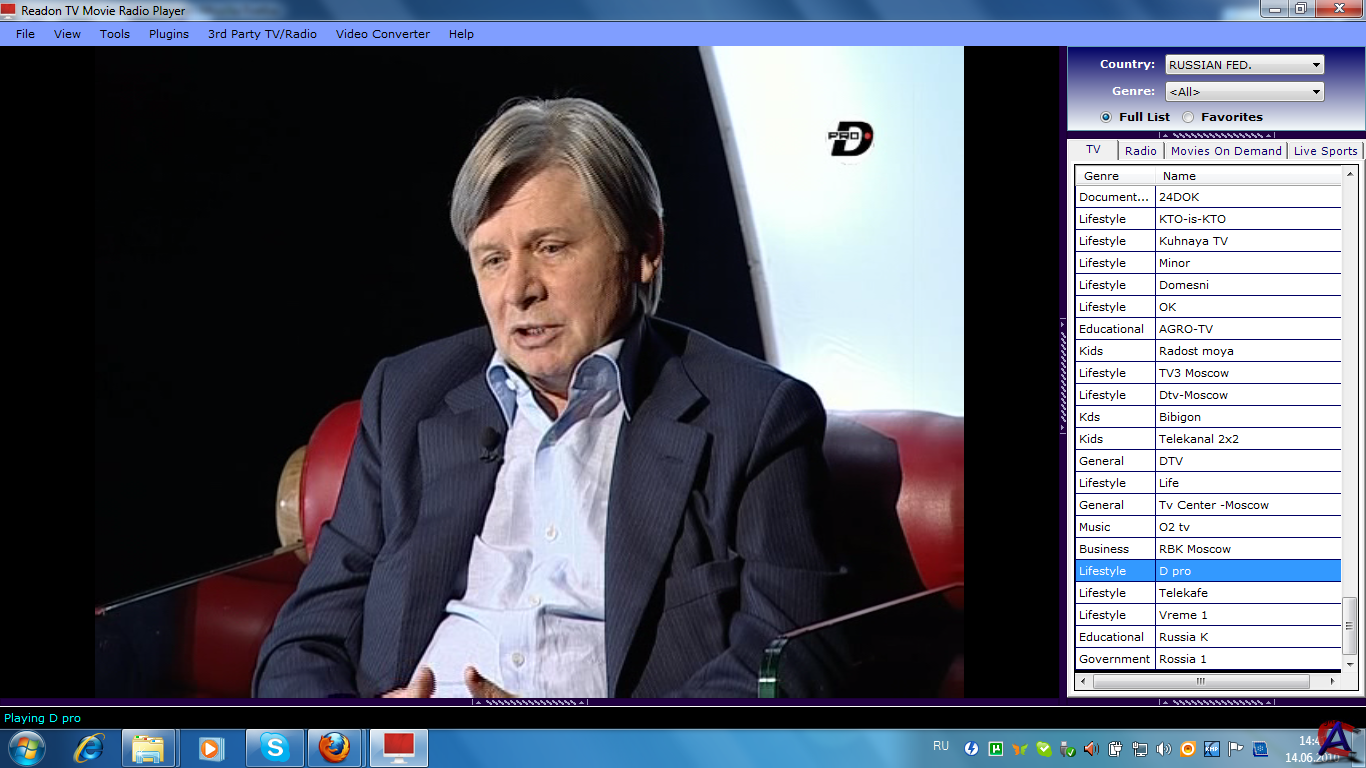The height and width of the screenshot is (768, 1366).
Task: Open Skype from the taskbar
Action: coord(273,748)
